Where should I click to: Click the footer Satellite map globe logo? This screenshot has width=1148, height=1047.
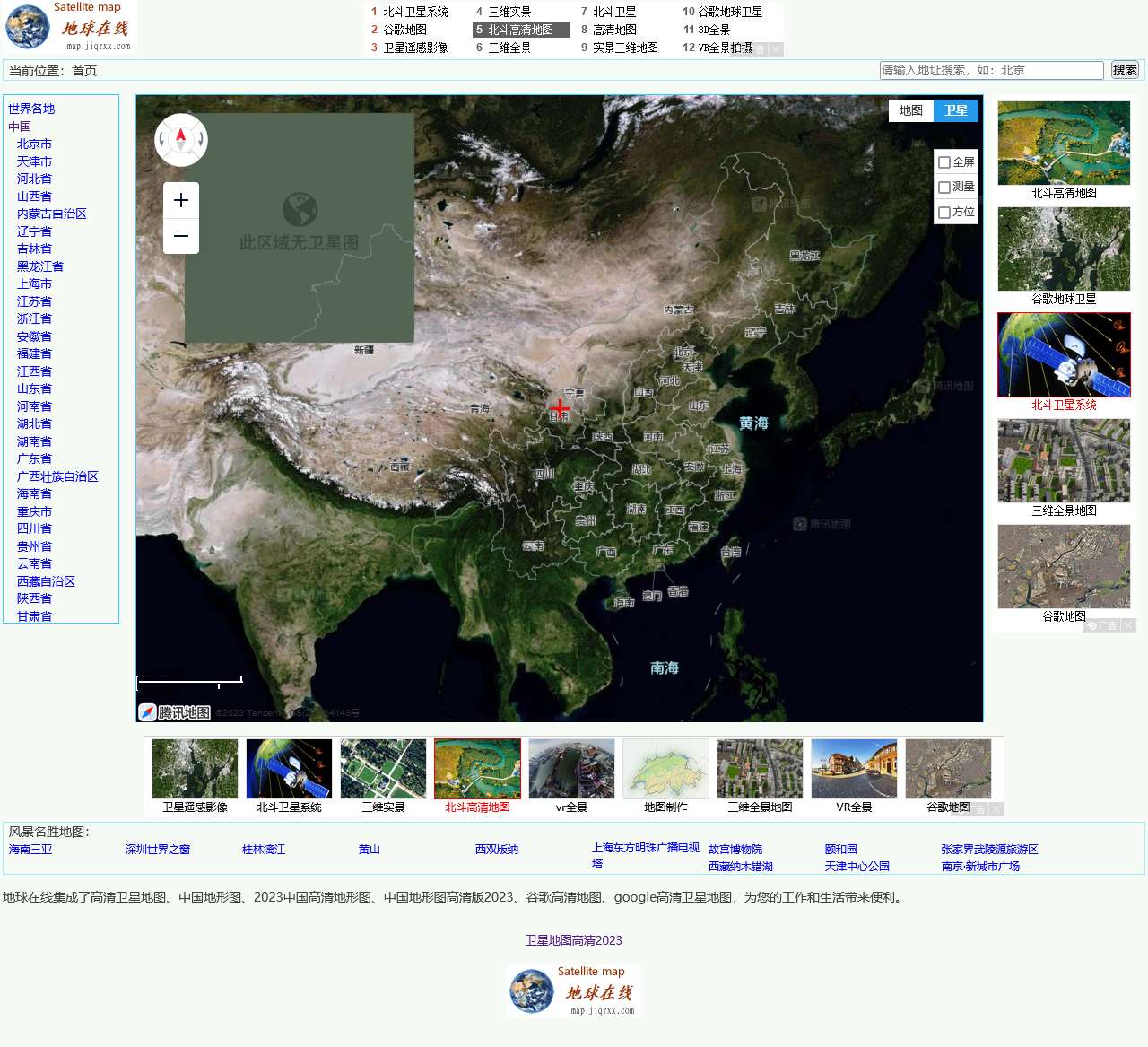[x=574, y=990]
